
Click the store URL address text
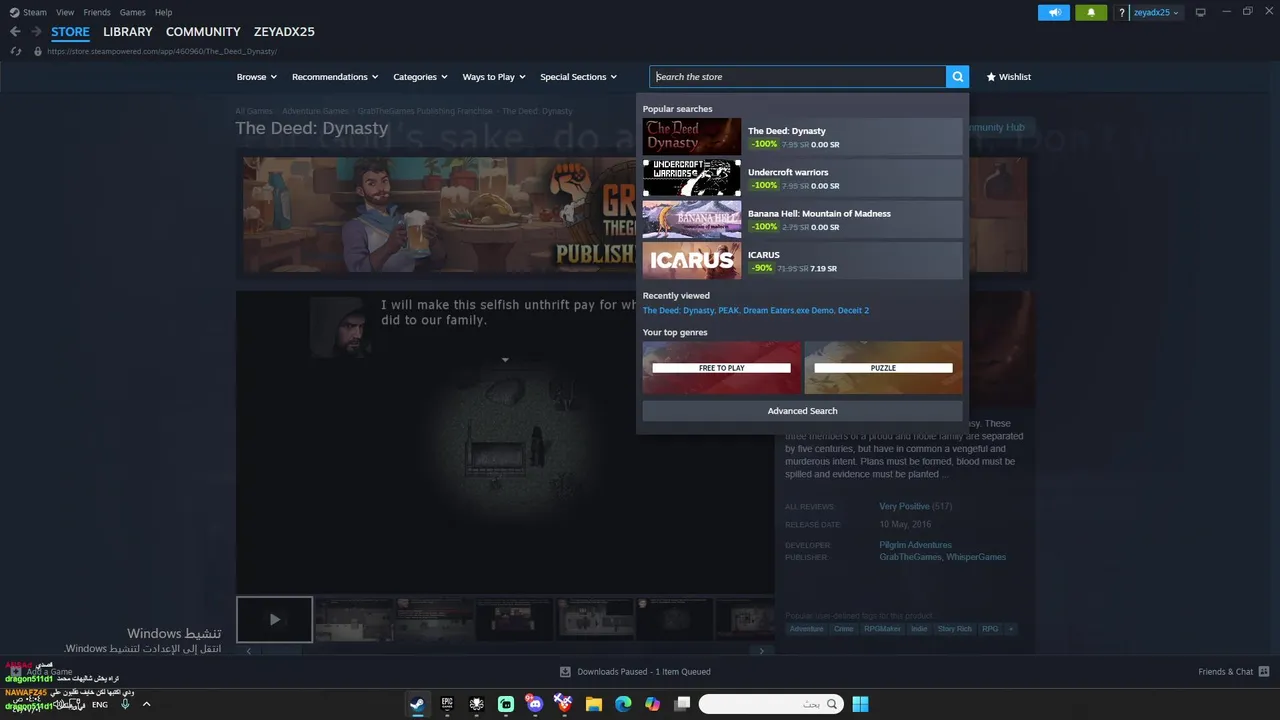162,51
